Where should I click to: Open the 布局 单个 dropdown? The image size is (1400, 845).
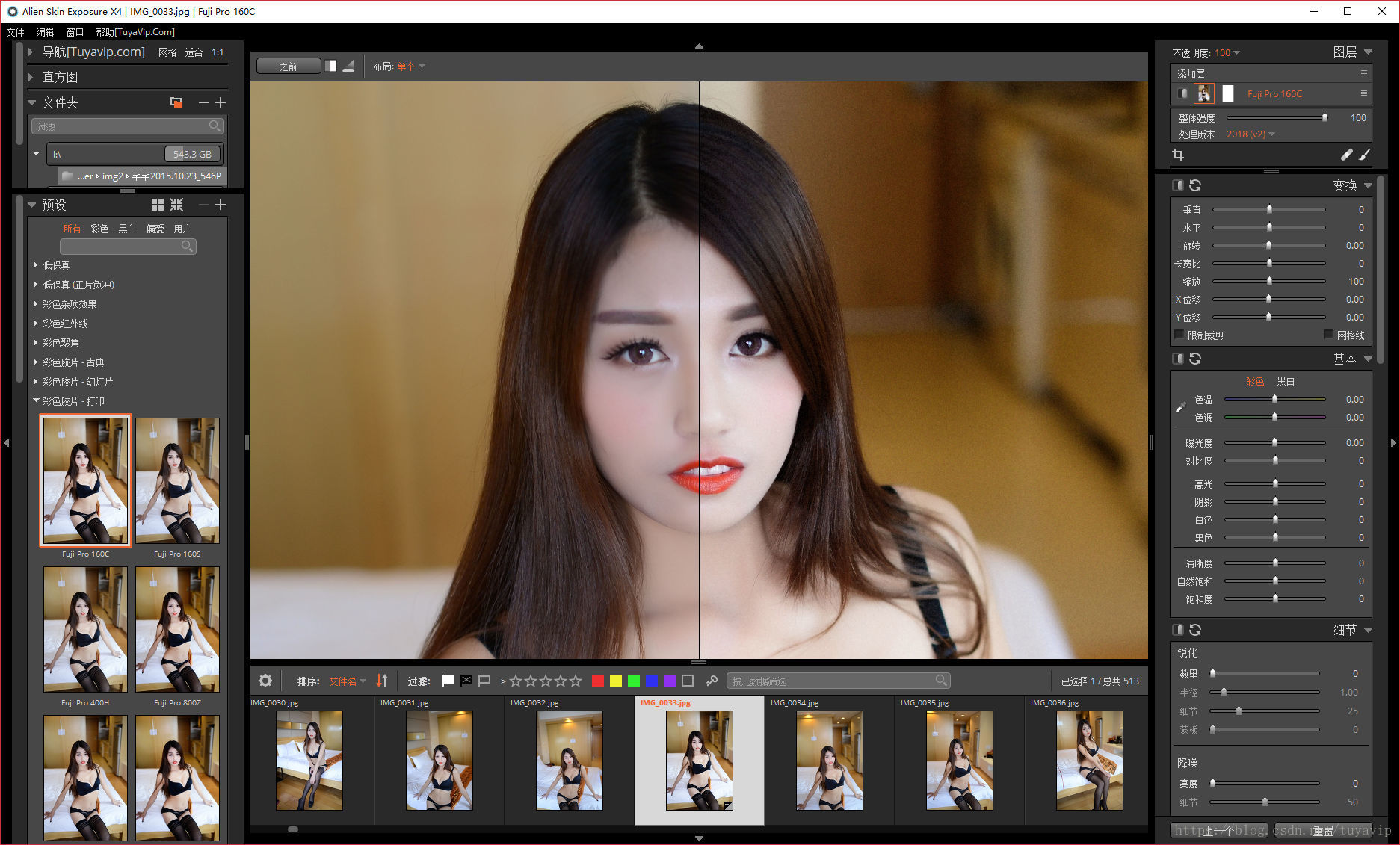[411, 66]
